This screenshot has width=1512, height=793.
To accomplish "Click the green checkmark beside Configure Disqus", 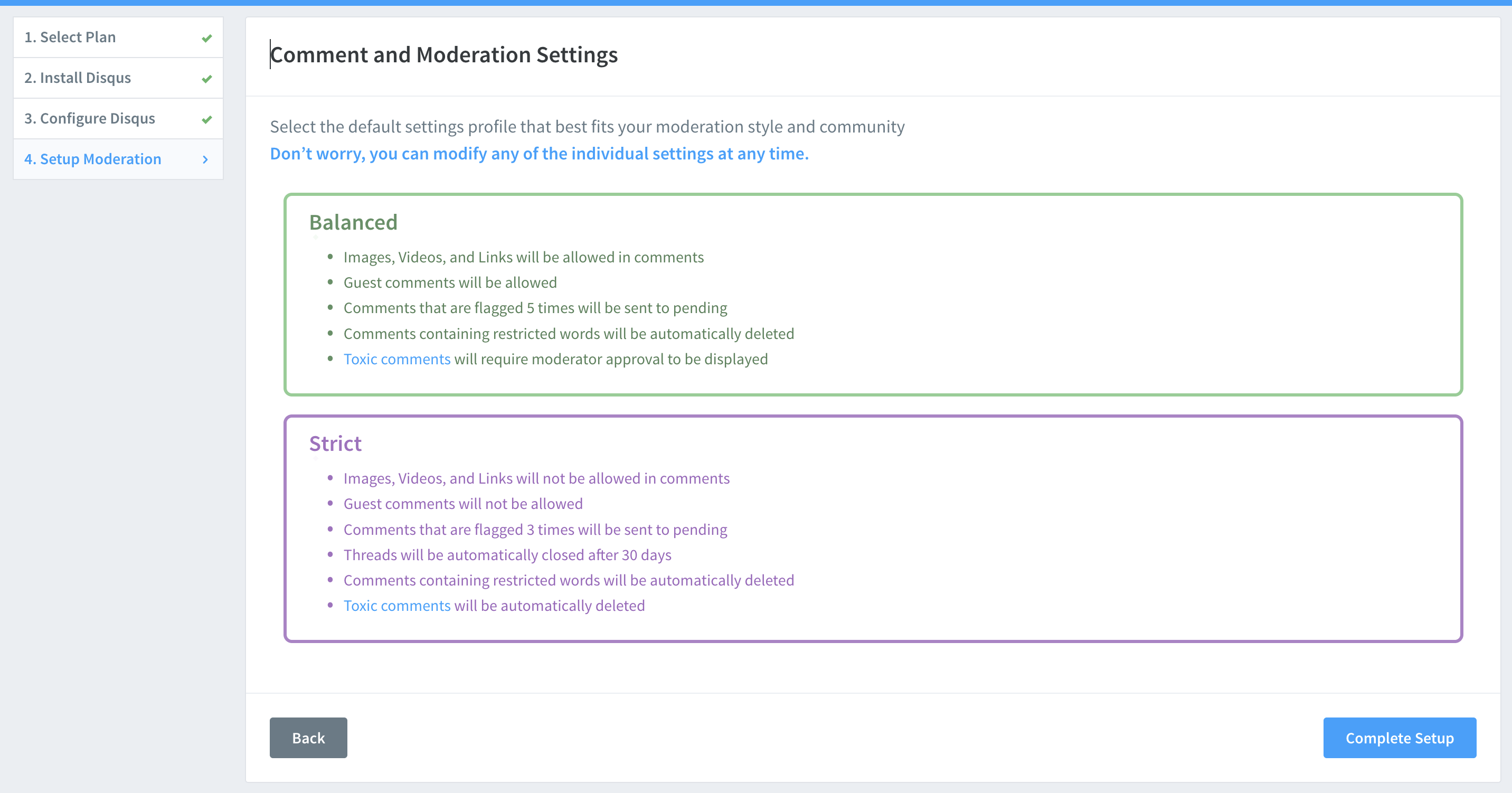I will tap(206, 119).
